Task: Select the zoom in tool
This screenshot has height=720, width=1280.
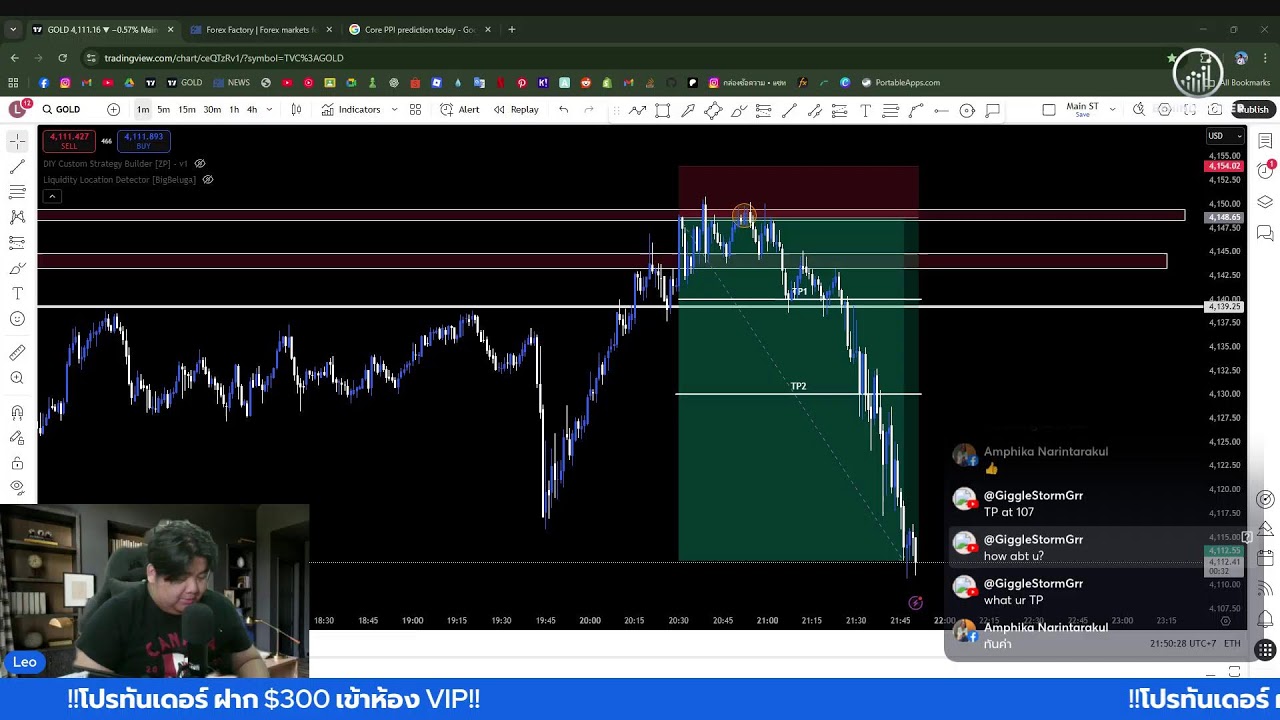Action: [17, 377]
